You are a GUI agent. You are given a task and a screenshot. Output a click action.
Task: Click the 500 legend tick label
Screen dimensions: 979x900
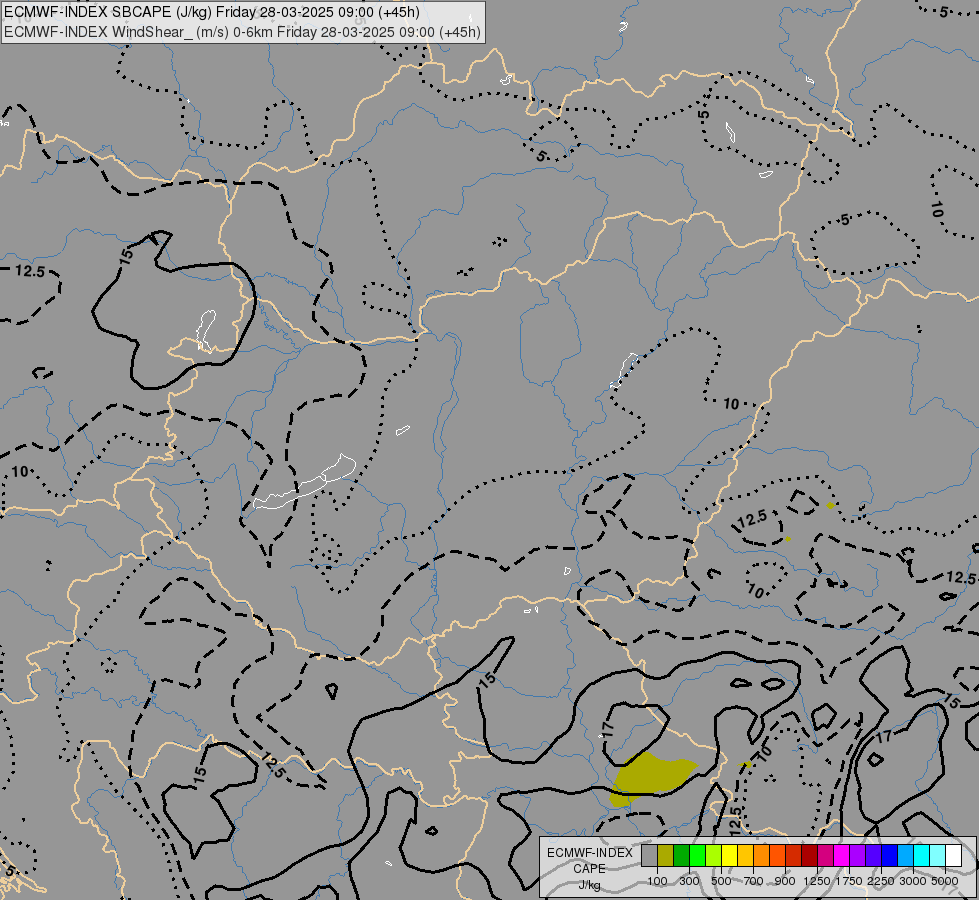[721, 881]
